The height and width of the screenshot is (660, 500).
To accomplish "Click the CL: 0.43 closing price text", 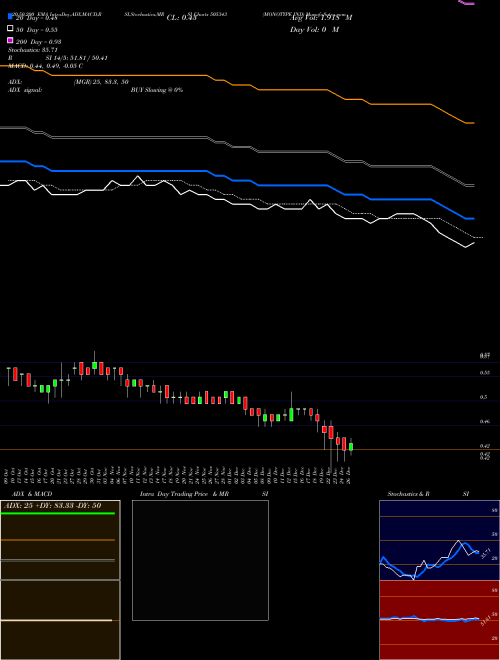I will (181, 18).
